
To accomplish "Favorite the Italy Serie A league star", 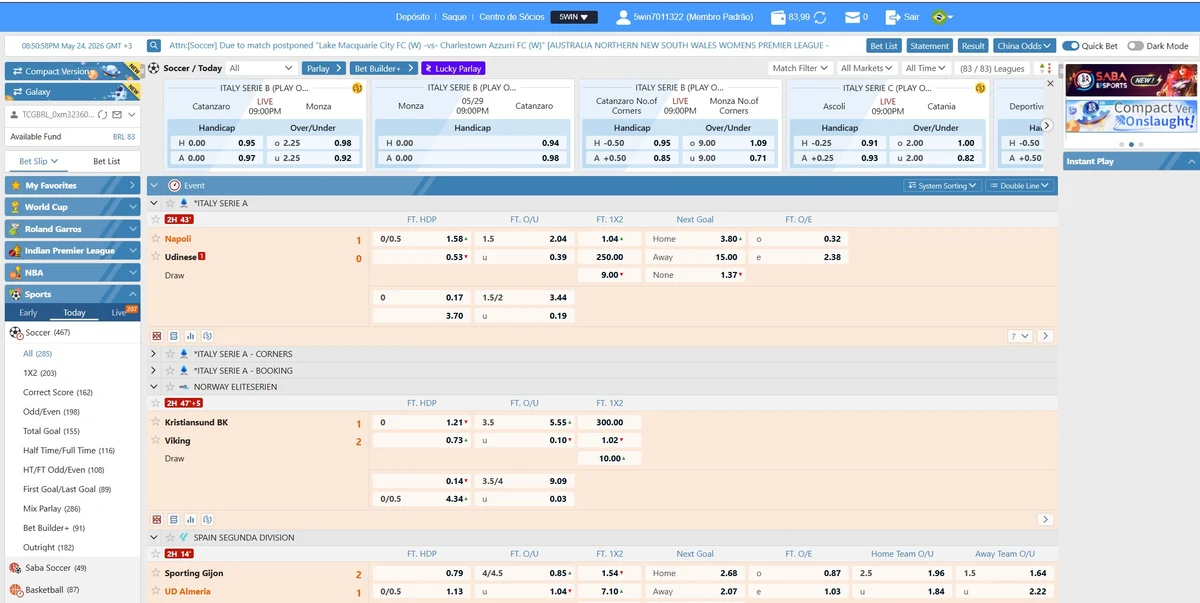I will (169, 203).
